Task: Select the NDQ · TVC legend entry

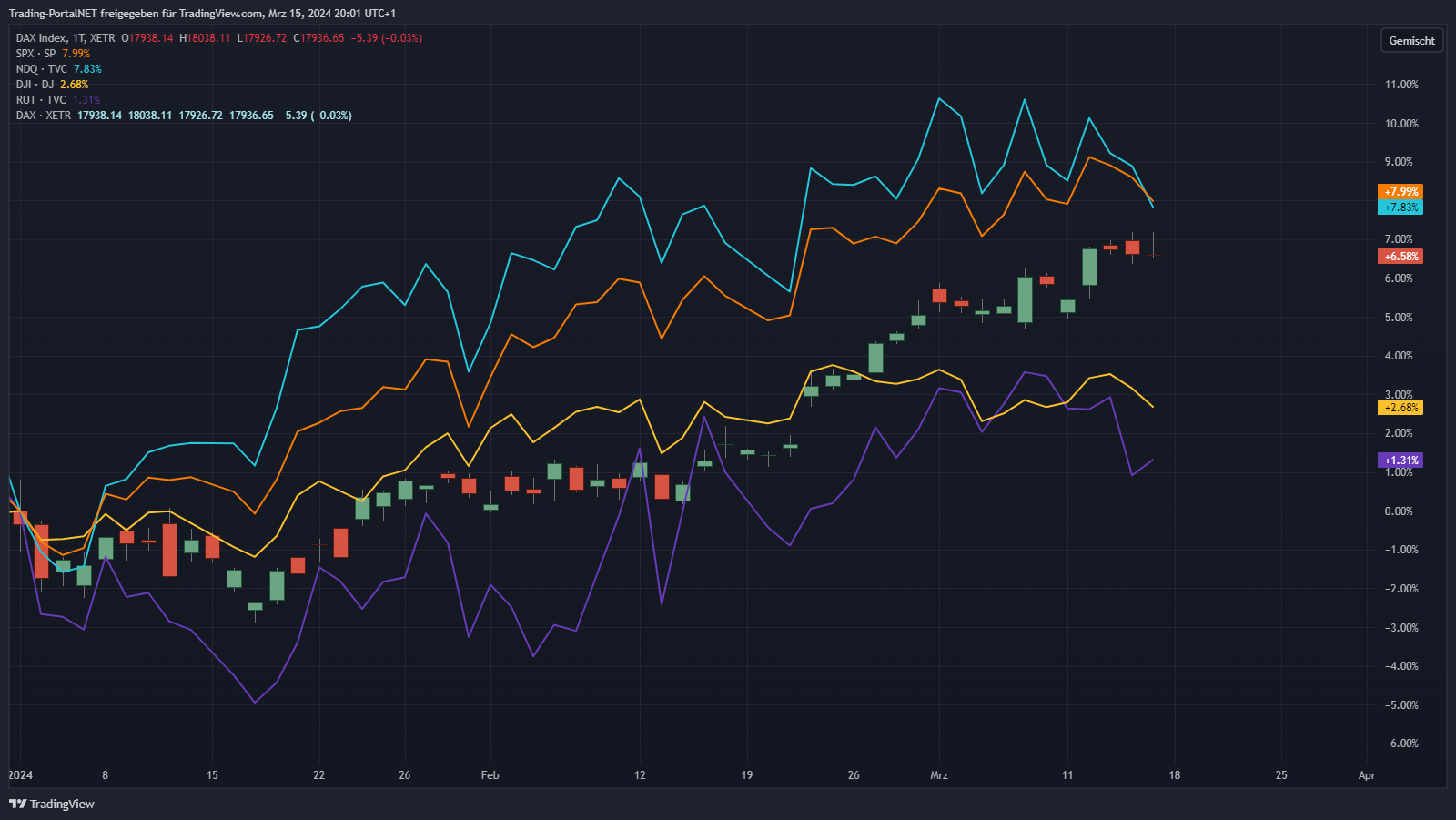Action: click(41, 69)
